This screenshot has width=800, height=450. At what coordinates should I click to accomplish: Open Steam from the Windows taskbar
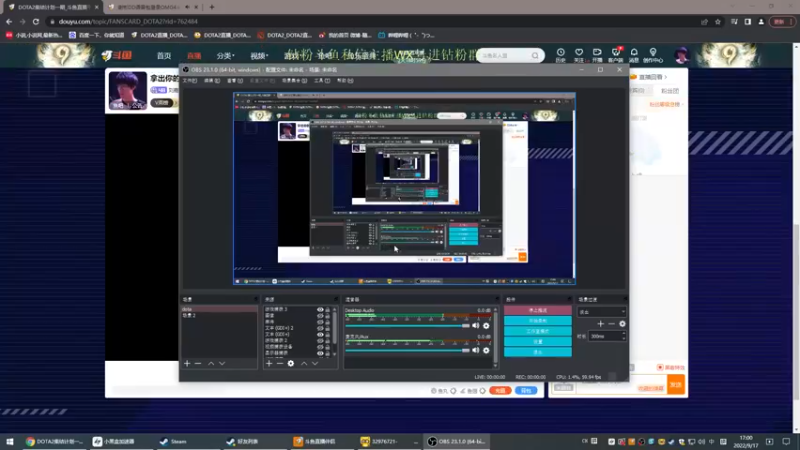tap(174, 441)
